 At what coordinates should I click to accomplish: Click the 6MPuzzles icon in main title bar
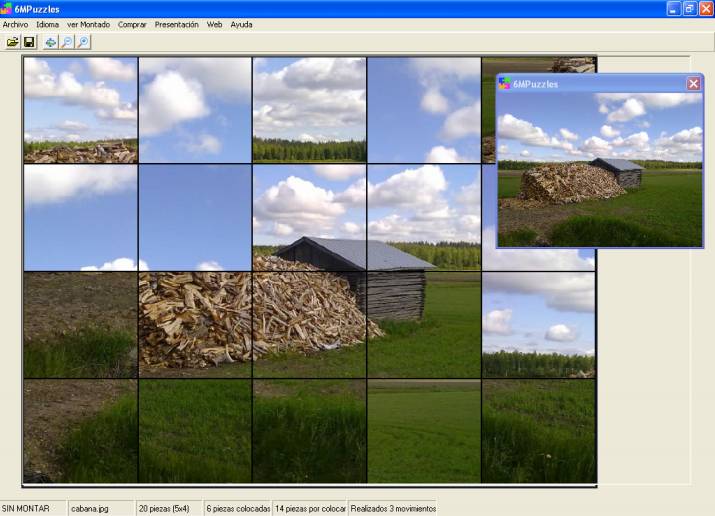pos(6,9)
